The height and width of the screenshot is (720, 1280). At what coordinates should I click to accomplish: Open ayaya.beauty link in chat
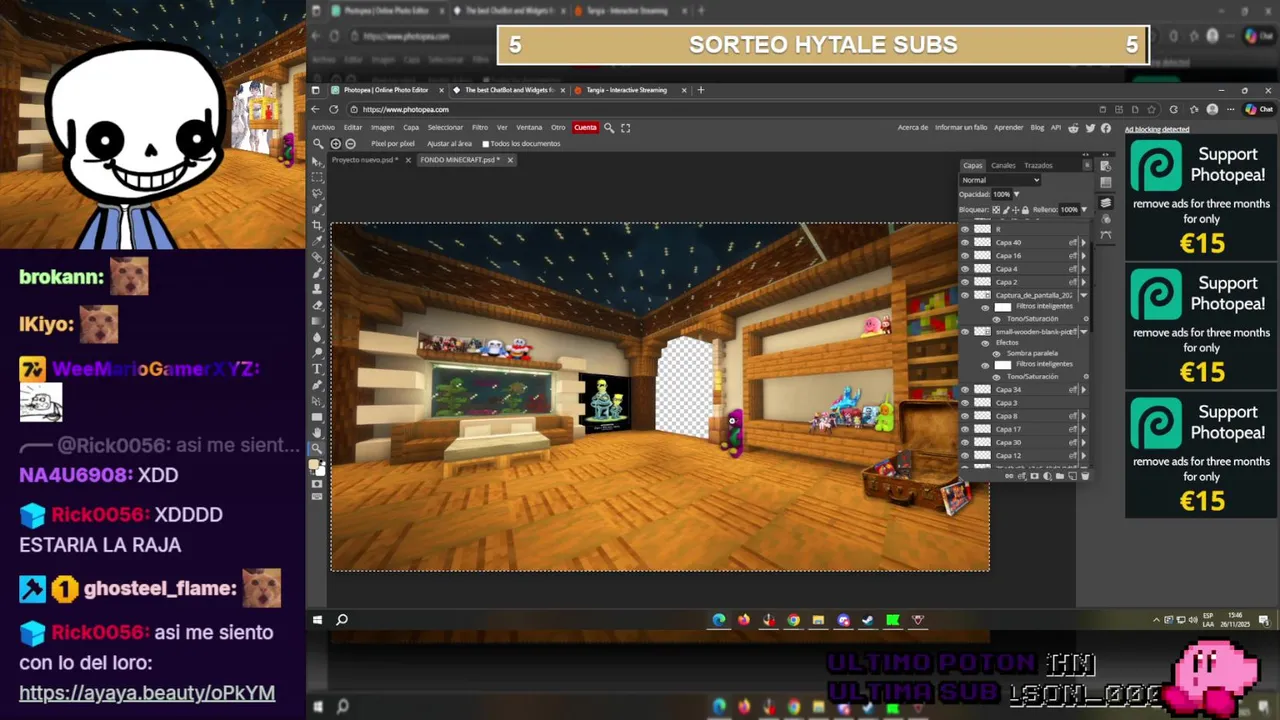(x=147, y=693)
